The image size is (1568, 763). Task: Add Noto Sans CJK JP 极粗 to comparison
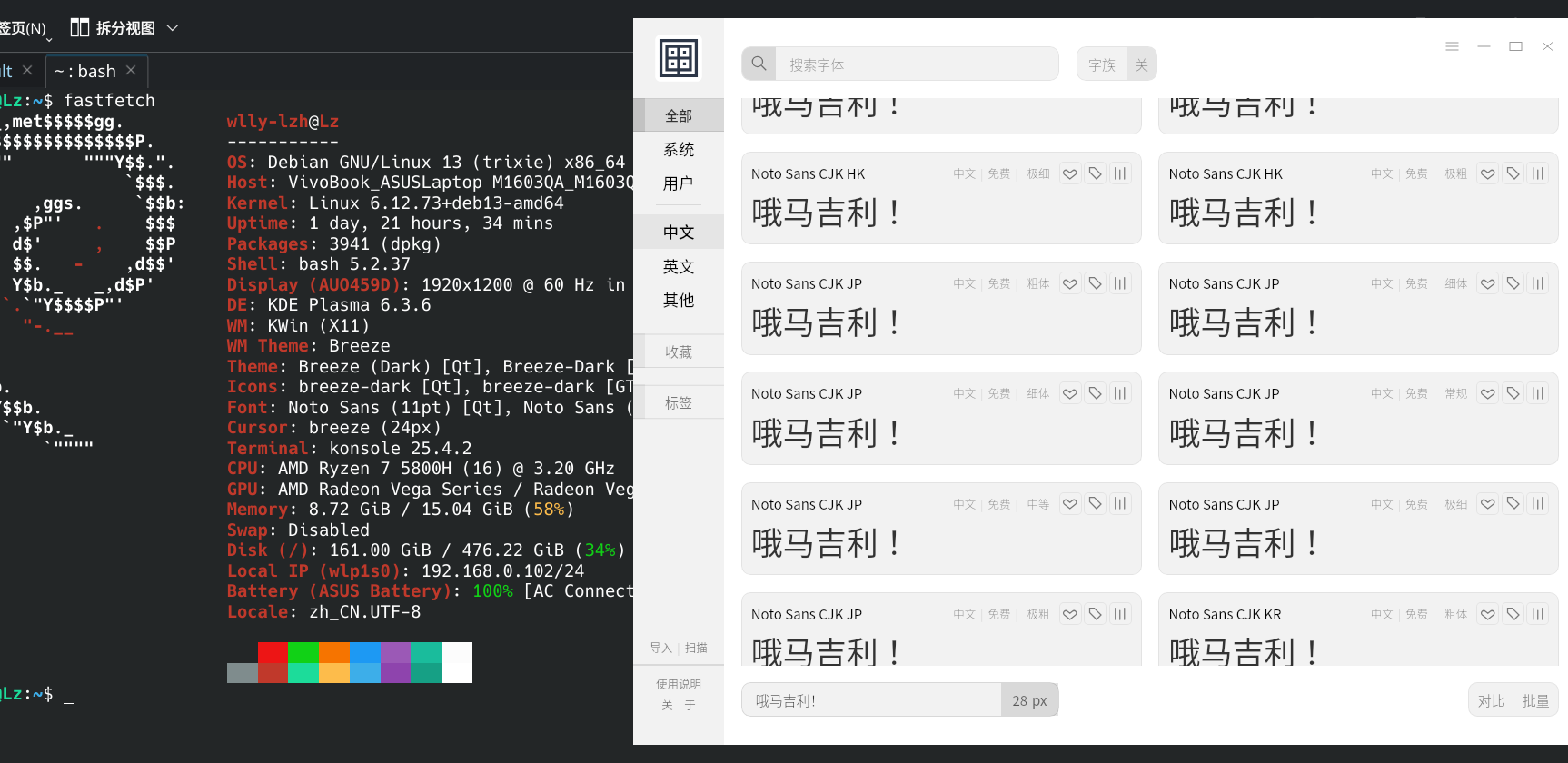click(x=1120, y=614)
